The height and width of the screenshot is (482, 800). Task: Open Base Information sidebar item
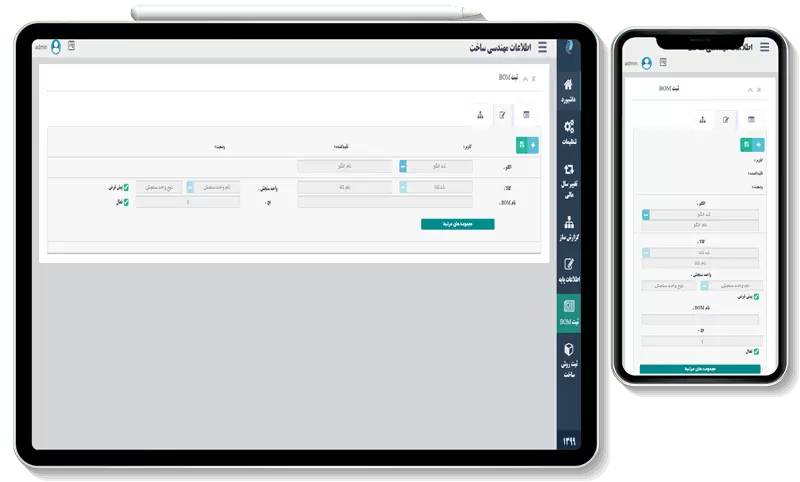click(568, 270)
